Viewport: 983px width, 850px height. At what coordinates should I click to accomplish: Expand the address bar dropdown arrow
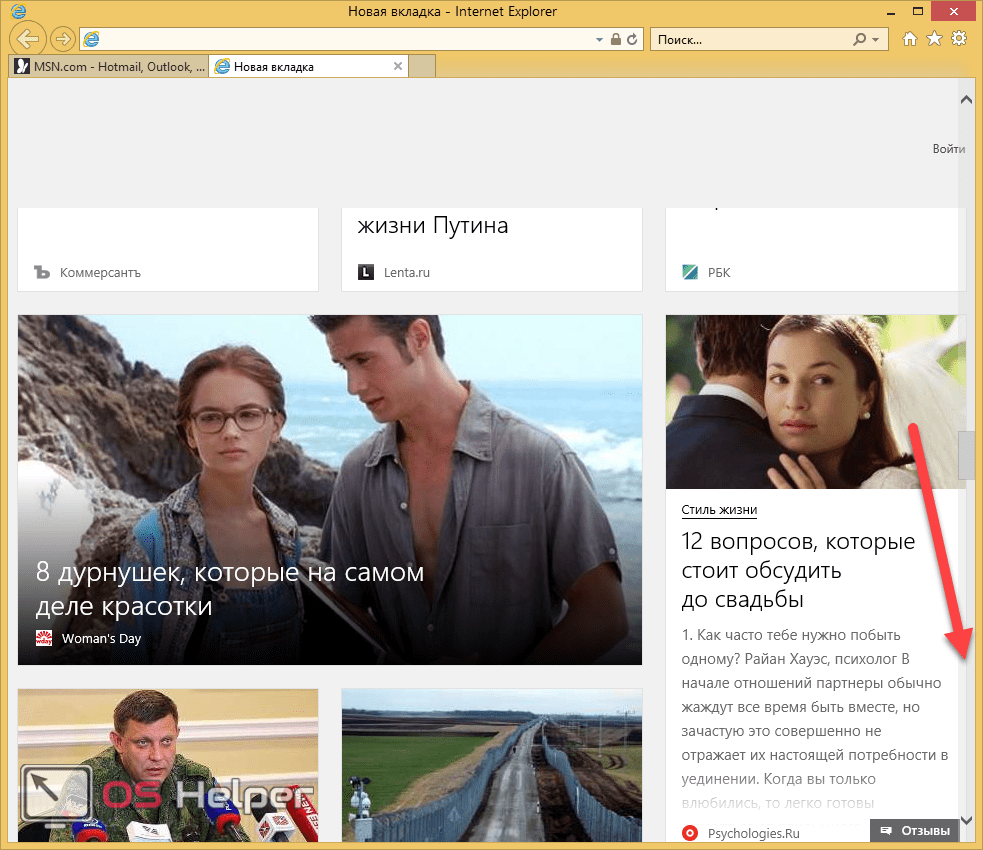[x=600, y=39]
